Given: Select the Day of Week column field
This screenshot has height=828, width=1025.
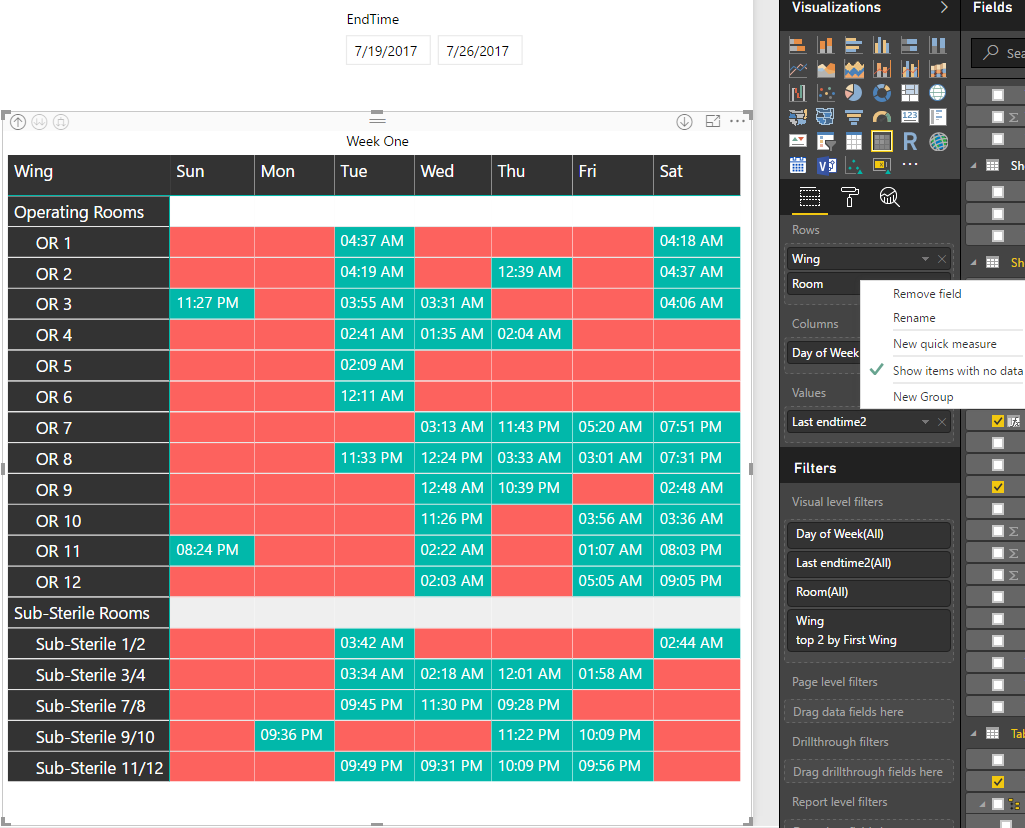Looking at the screenshot, I should [824, 353].
